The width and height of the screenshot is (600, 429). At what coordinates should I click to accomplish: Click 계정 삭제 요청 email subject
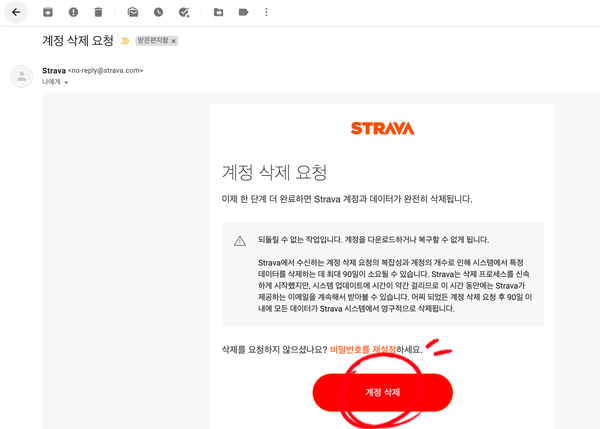[78, 41]
